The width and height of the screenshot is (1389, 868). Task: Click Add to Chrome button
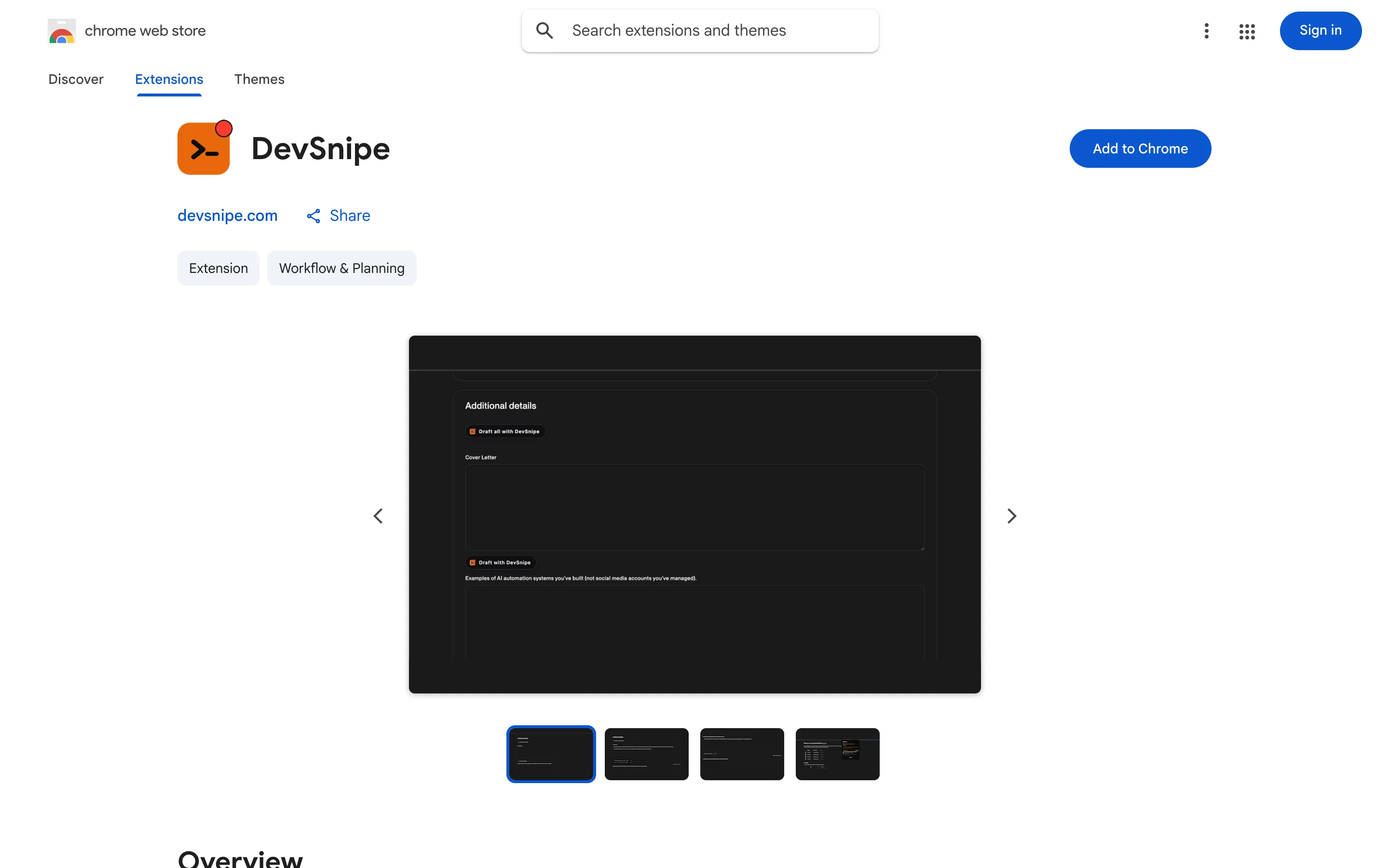click(1140, 149)
